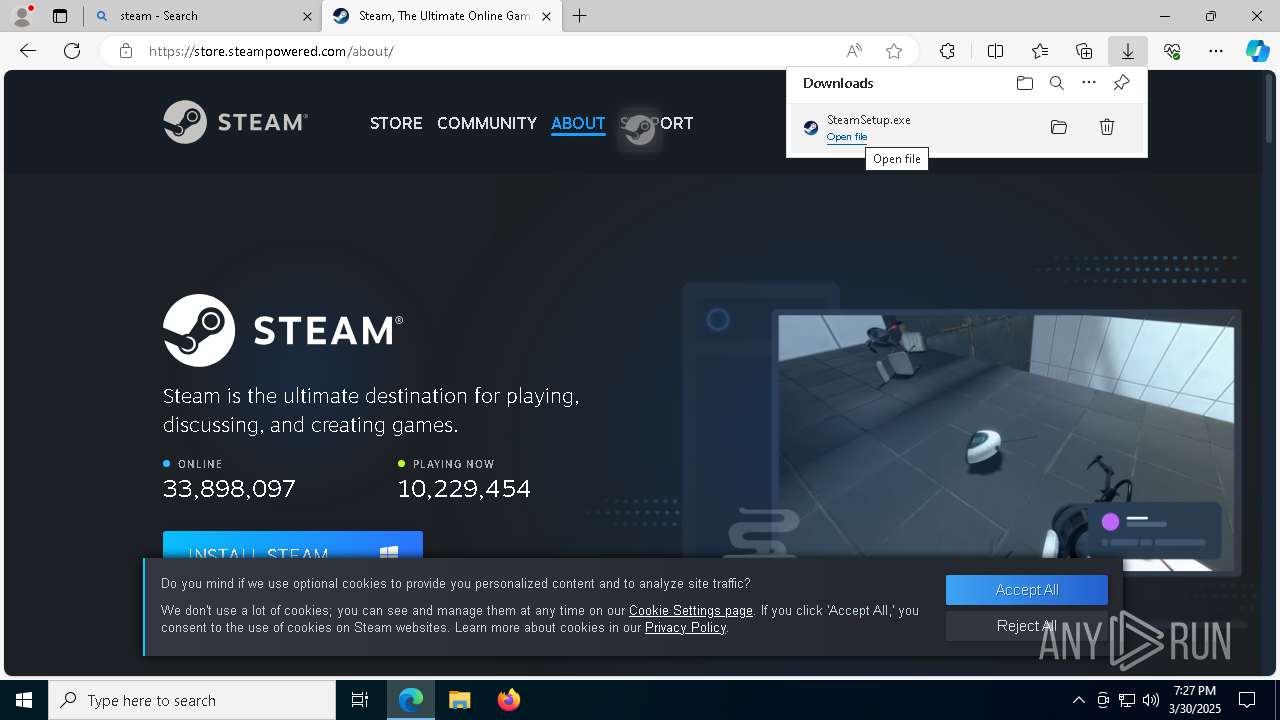
Task: Open Task View on the taskbar
Action: pos(360,700)
